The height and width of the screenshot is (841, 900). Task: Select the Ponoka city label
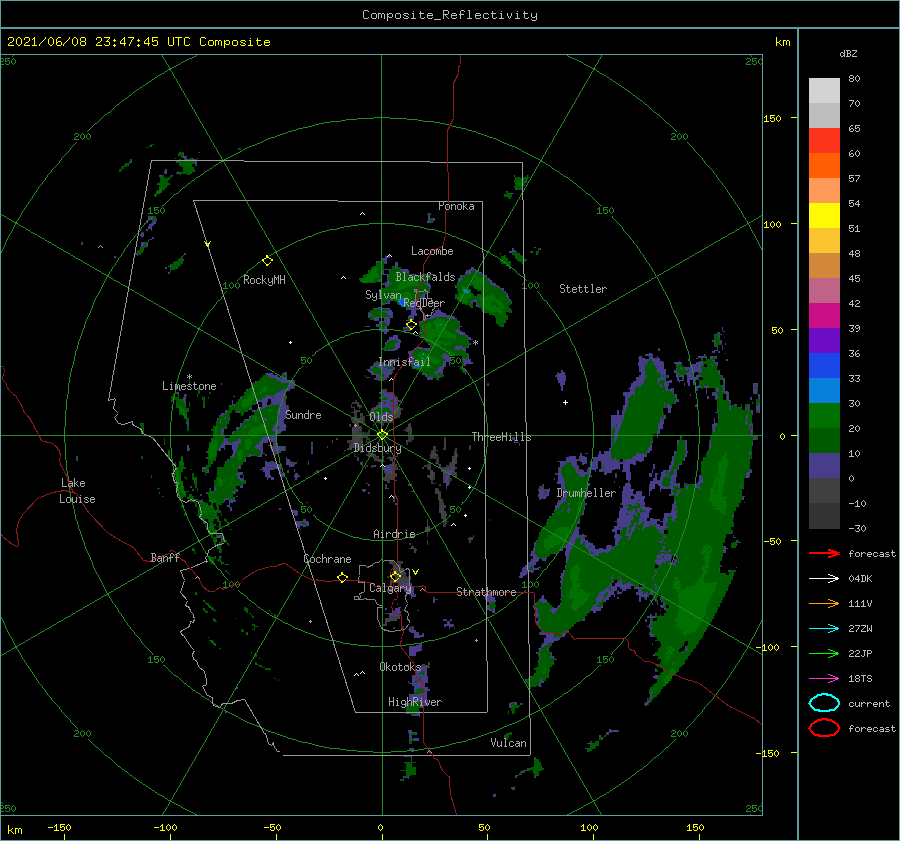click(x=456, y=206)
